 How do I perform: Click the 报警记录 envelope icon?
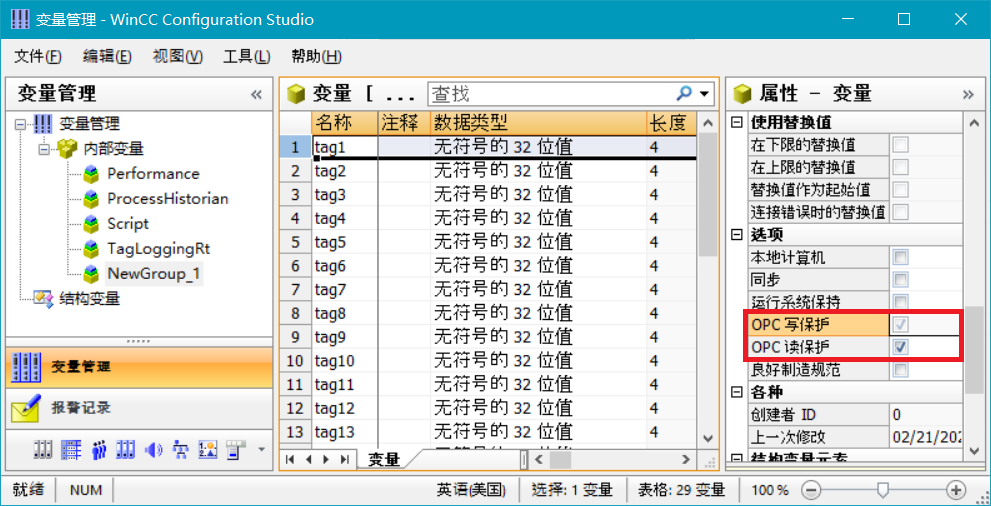coord(26,407)
